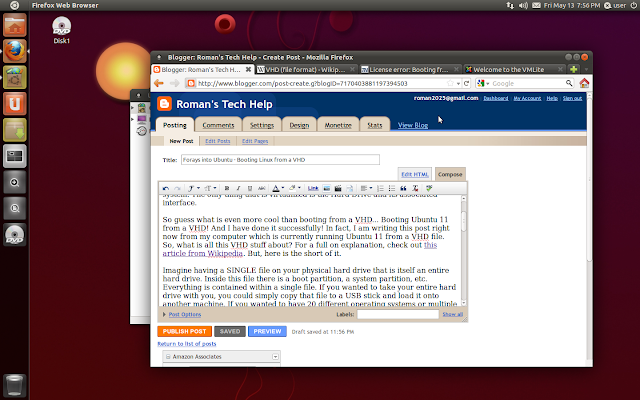Viewport: 640px width, 400px height.
Task: Expand Post Options
Action: click(184, 314)
